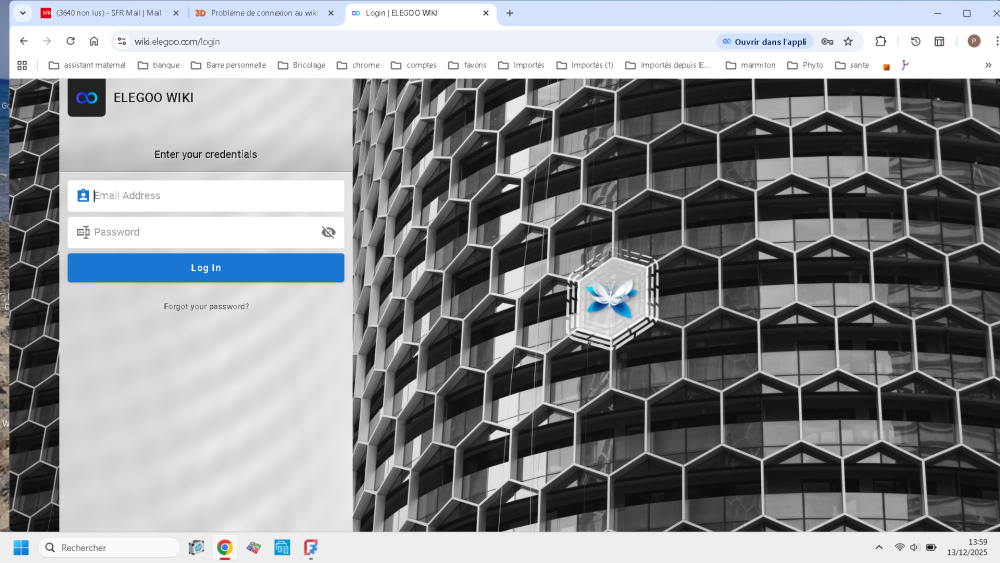Viewport: 1000px width, 563px height.
Task: Open the site information icon in address bar
Action: pyautogui.click(x=121, y=41)
